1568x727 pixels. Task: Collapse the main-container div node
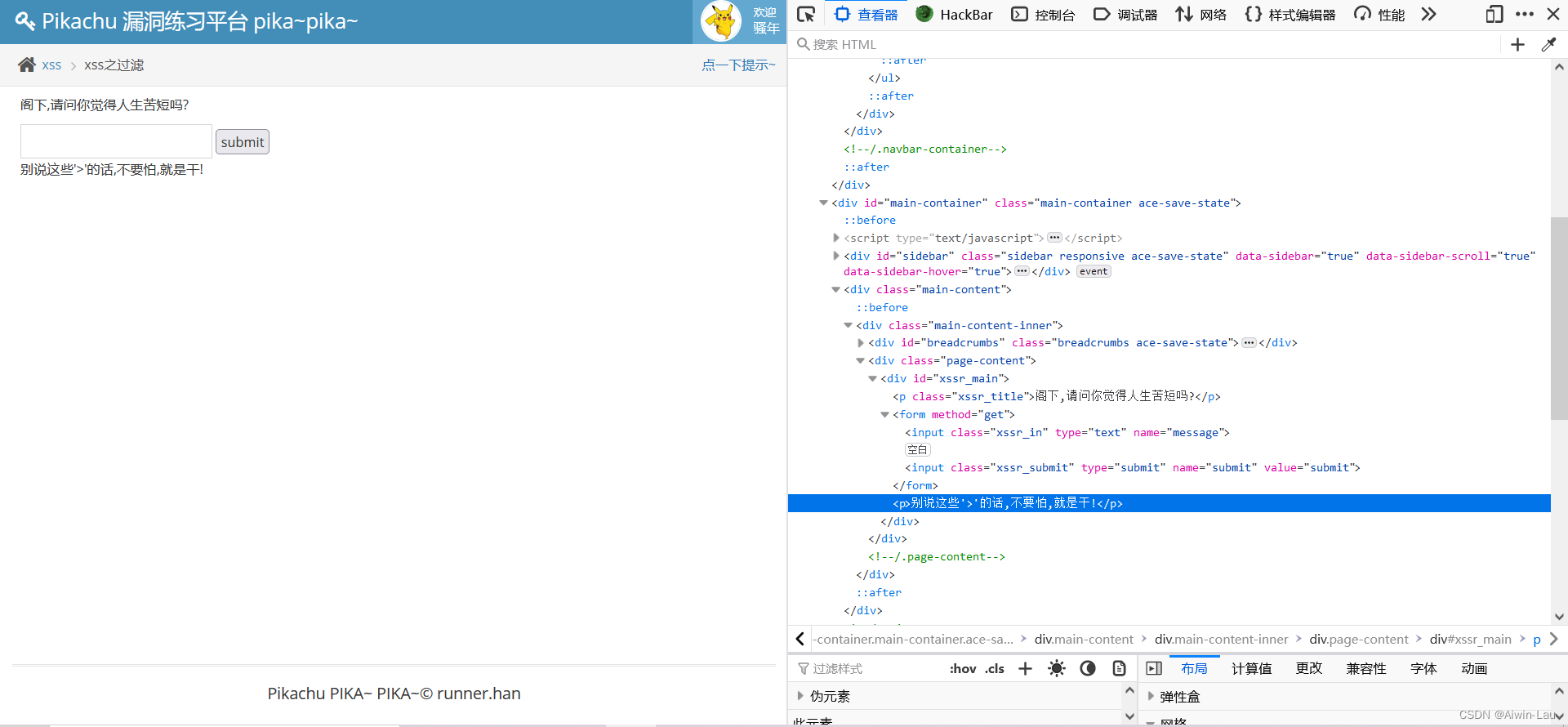click(823, 203)
